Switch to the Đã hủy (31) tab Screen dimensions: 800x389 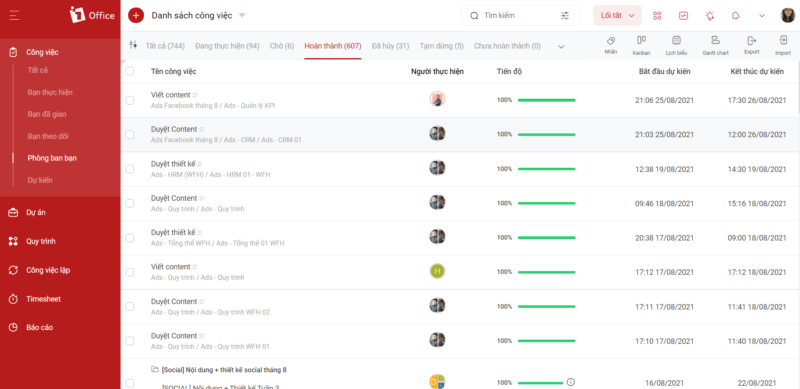pyautogui.click(x=390, y=46)
